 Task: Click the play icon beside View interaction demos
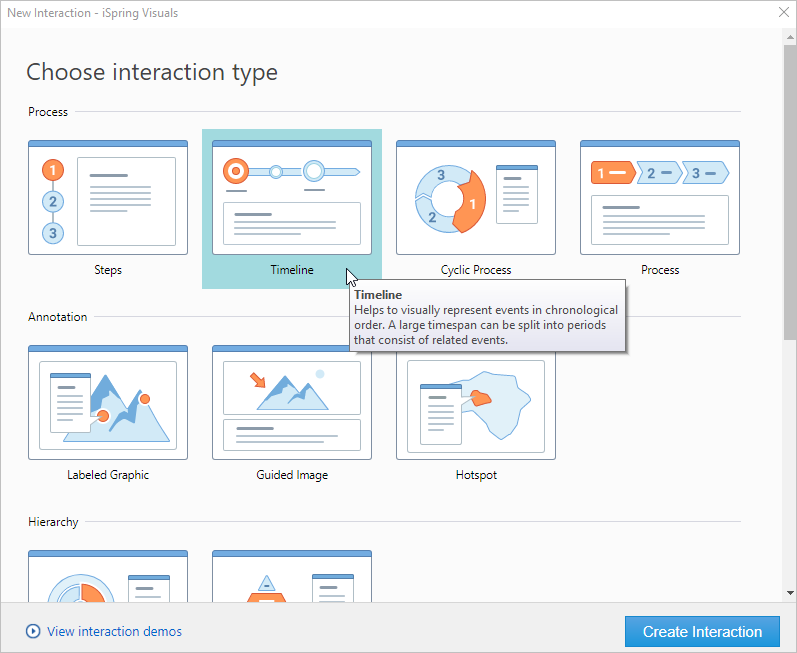[33, 632]
